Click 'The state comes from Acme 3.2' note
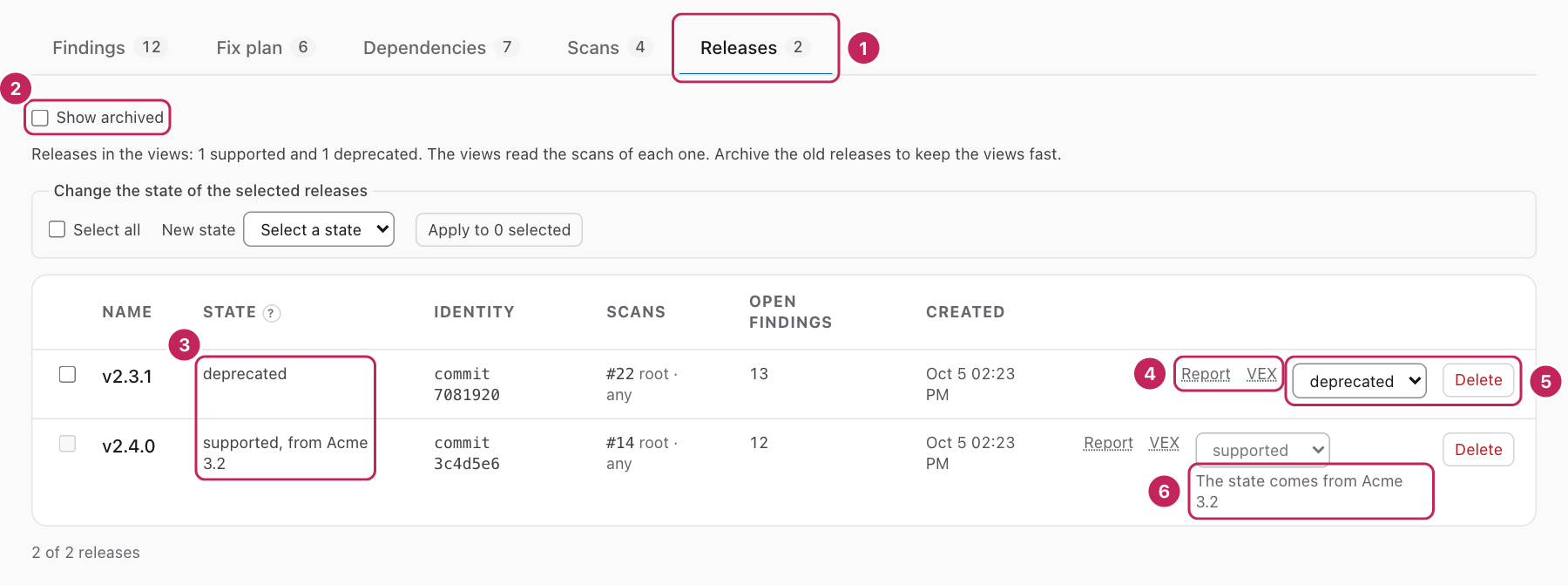 tap(1299, 492)
